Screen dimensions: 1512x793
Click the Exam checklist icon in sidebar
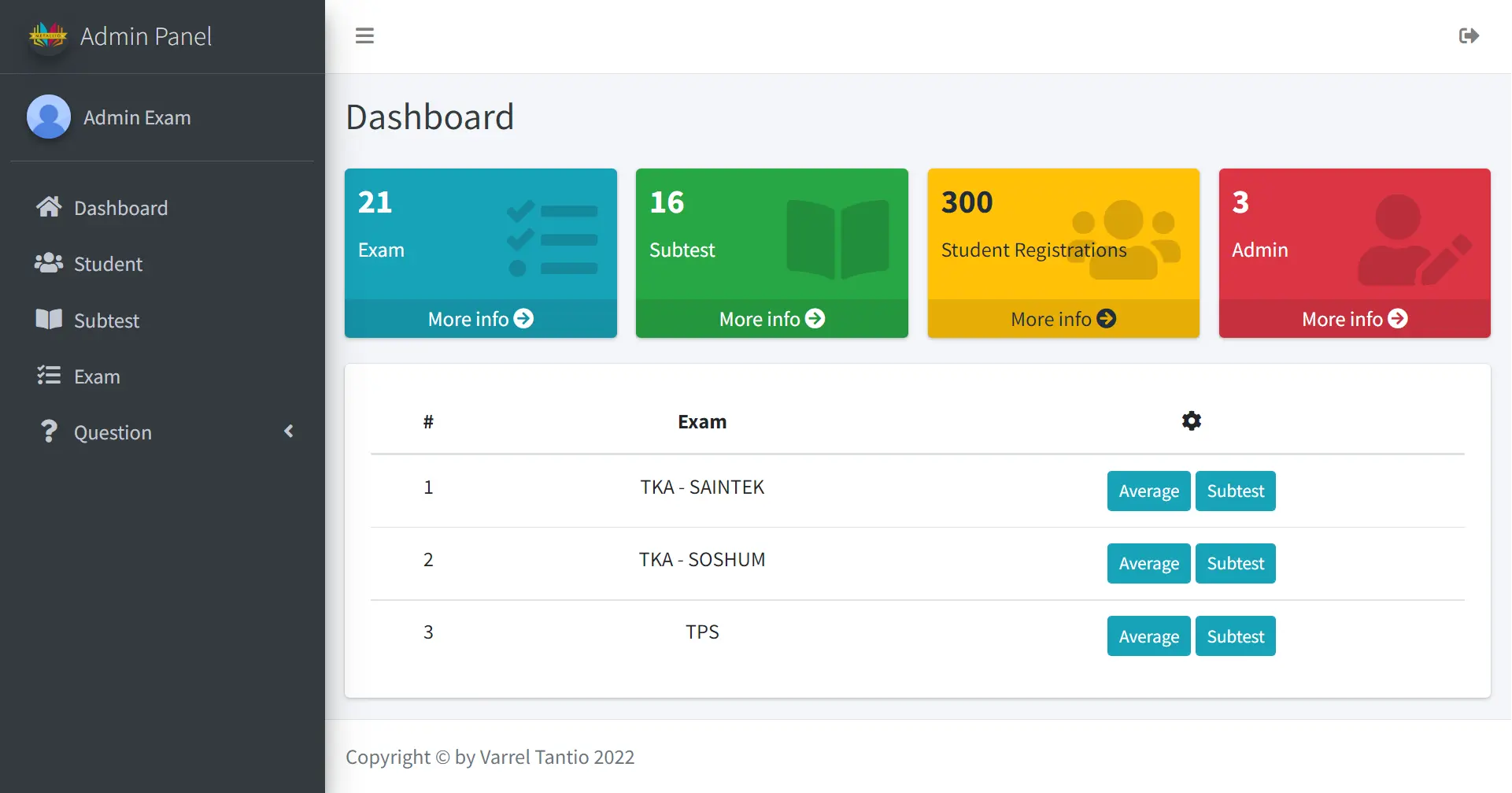[49, 376]
